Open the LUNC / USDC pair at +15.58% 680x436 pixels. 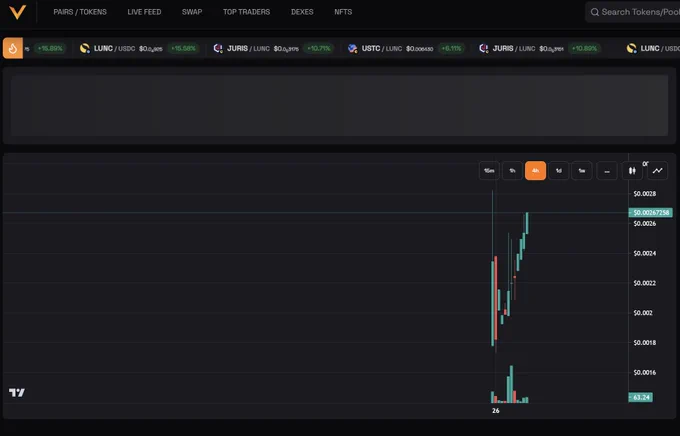pyautogui.click(x=138, y=48)
